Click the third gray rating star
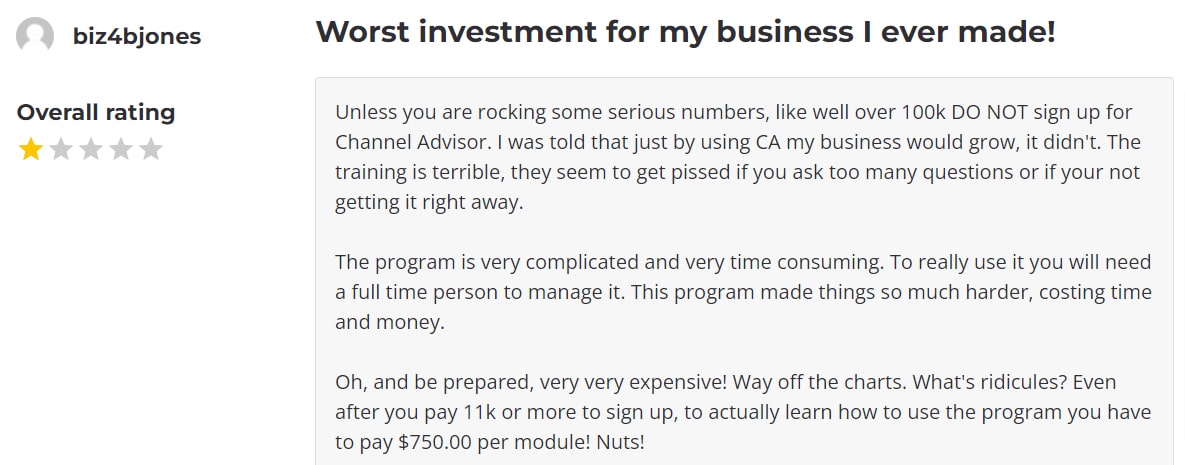The image size is (1185, 465). [x=91, y=149]
